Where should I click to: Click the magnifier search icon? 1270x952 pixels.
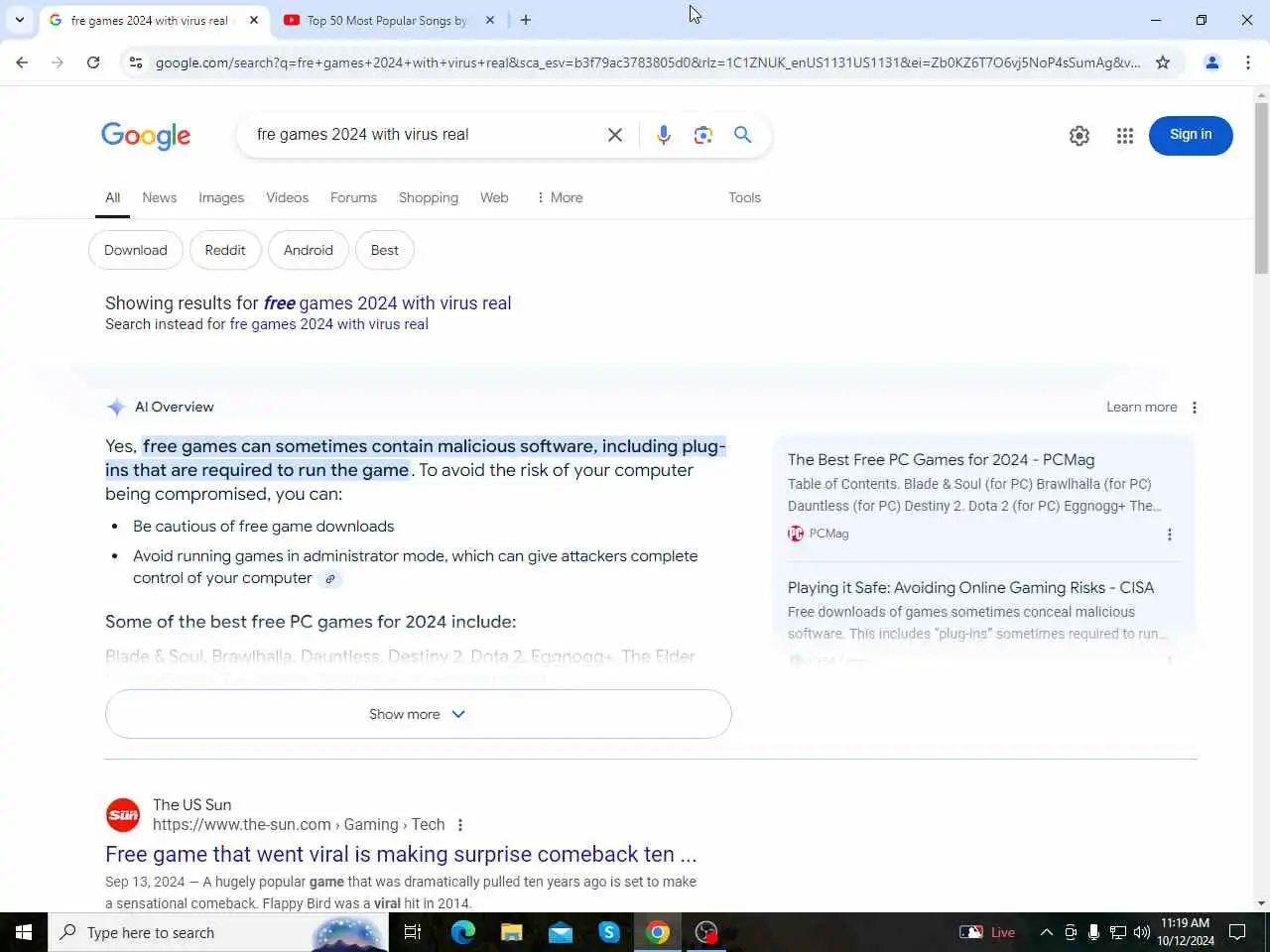[742, 135]
